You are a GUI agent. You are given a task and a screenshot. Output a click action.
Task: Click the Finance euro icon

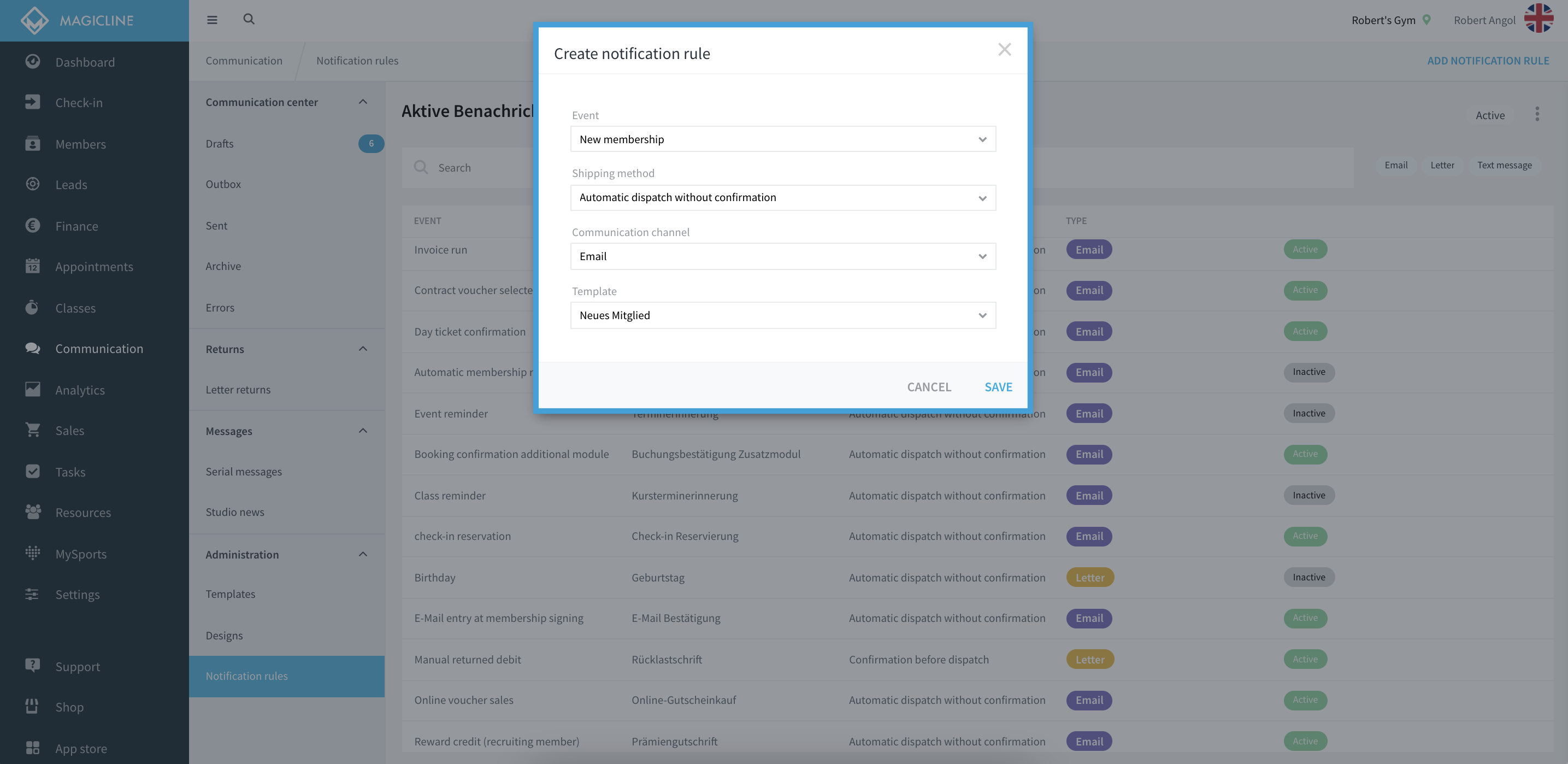[33, 226]
